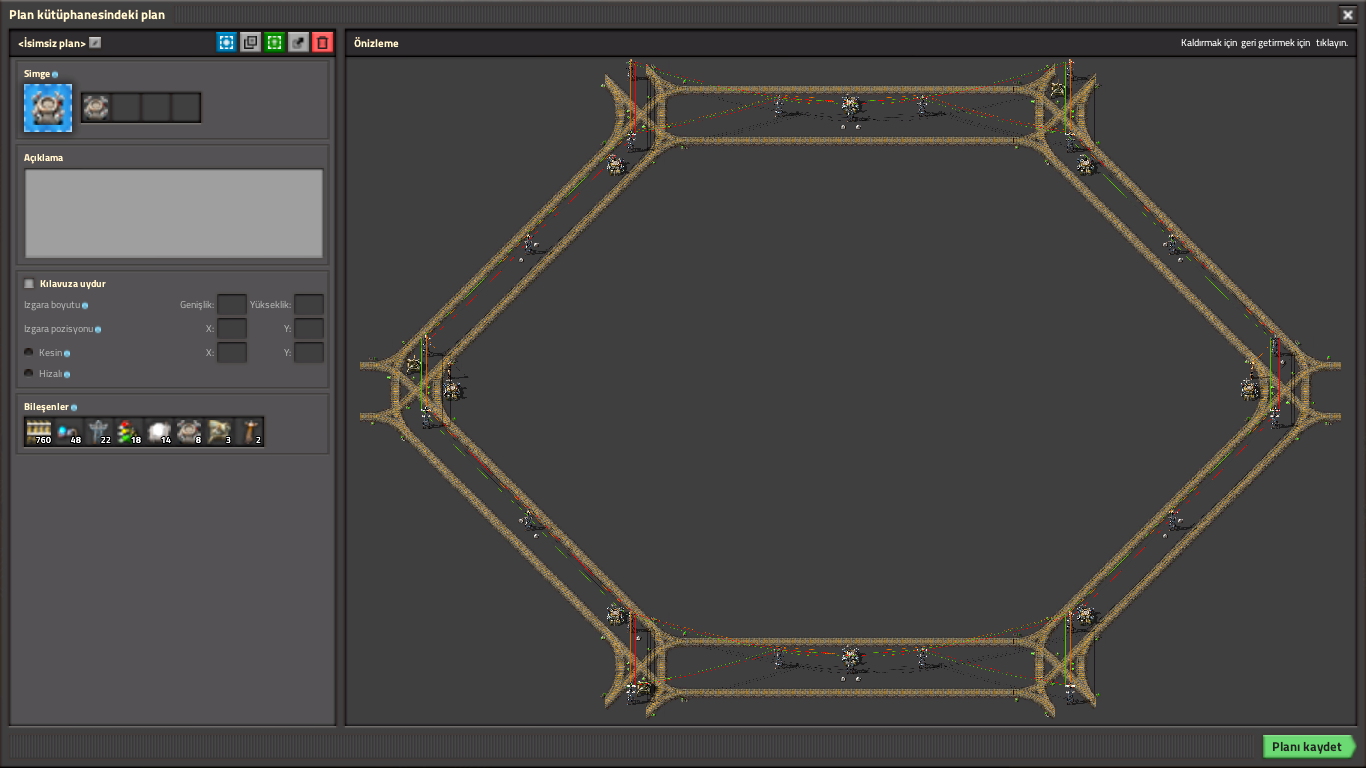Enable the Kılavuza uydur checkbox
The width and height of the screenshot is (1366, 768).
coord(29,284)
